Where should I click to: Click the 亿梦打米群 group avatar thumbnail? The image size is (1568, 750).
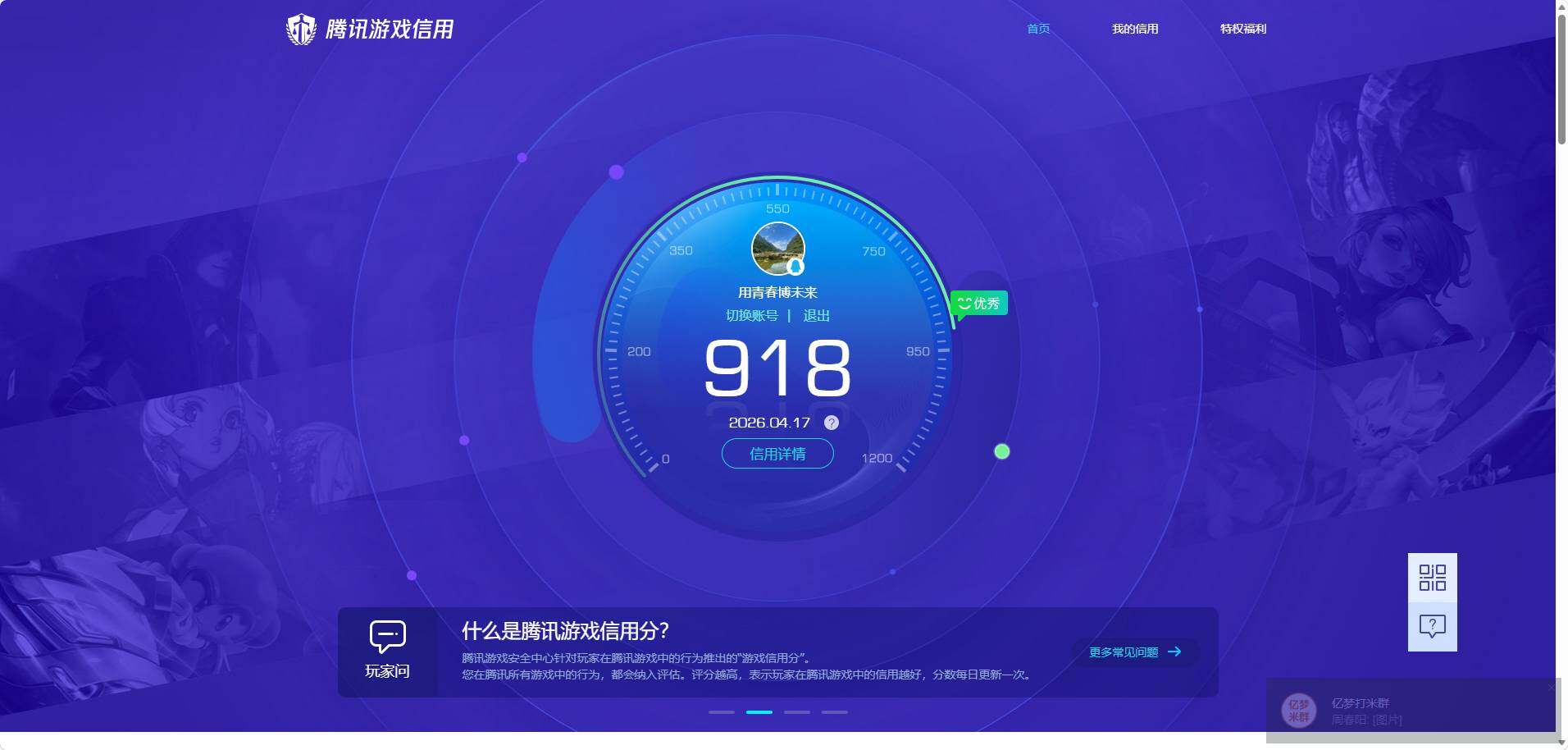[1300, 711]
